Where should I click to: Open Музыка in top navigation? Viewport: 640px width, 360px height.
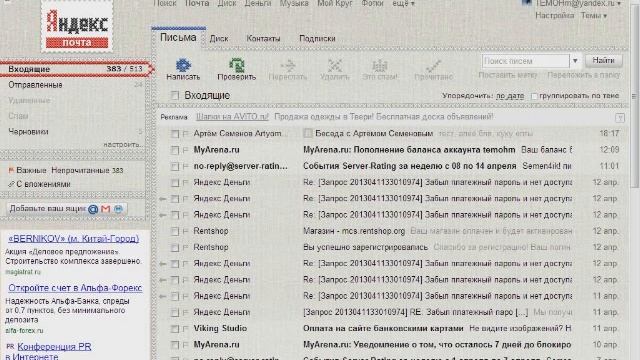pos(294,3)
